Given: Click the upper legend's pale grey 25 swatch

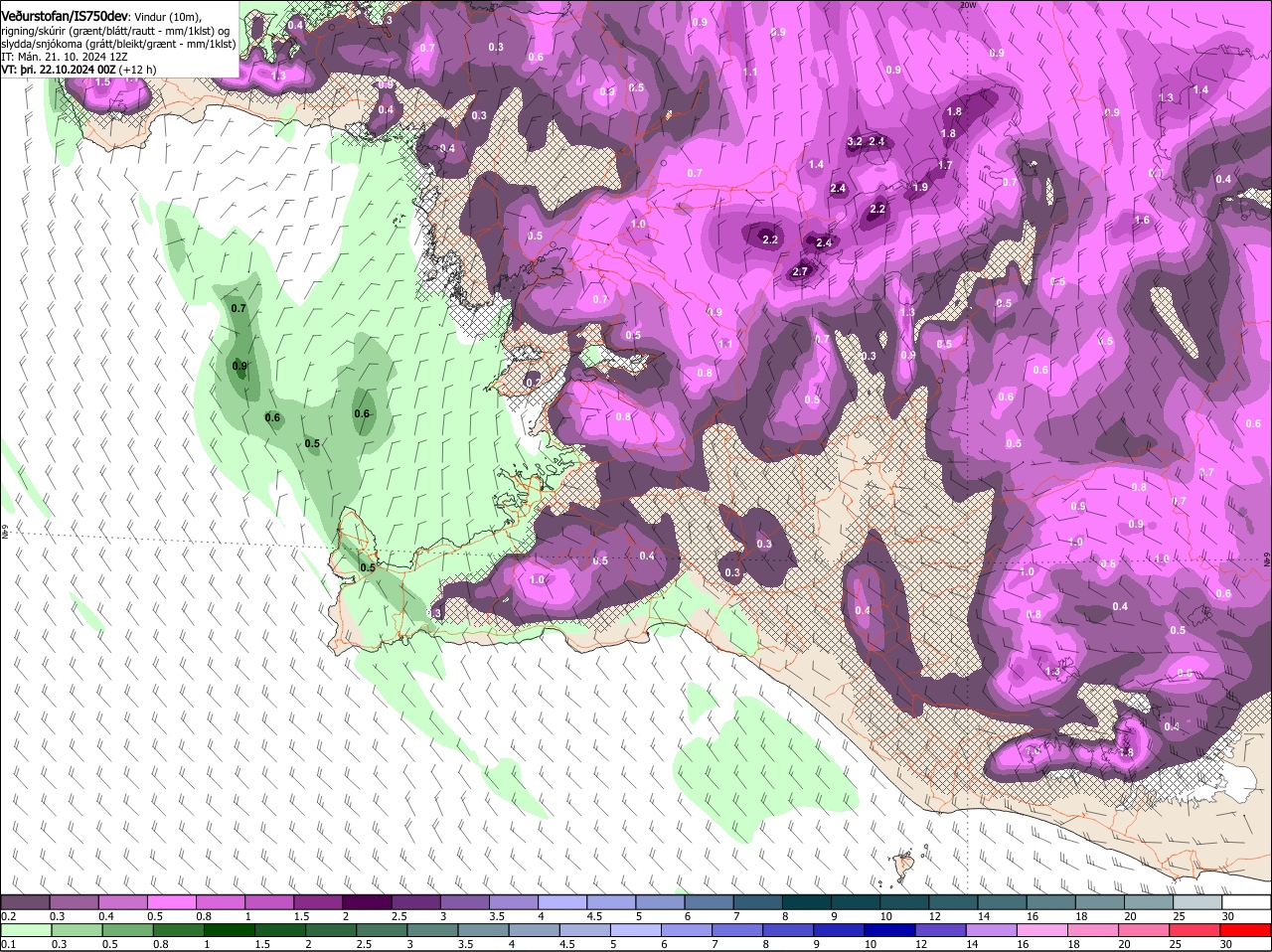Looking at the screenshot, I should [x=1196, y=902].
